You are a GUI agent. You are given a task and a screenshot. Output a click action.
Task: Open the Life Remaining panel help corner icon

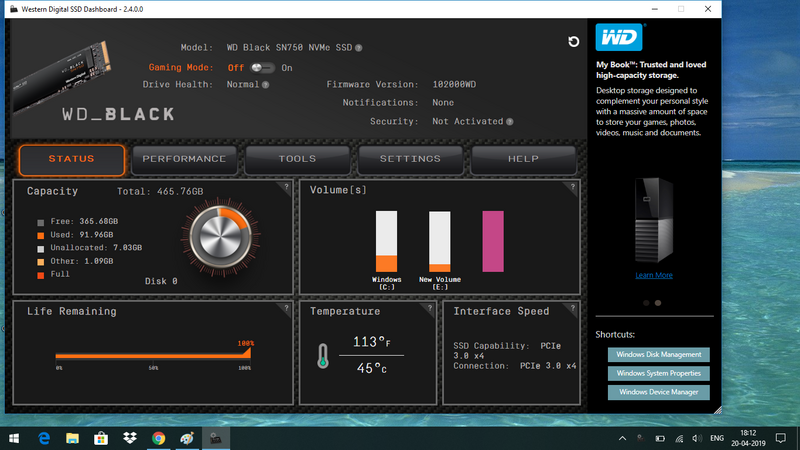pos(286,308)
